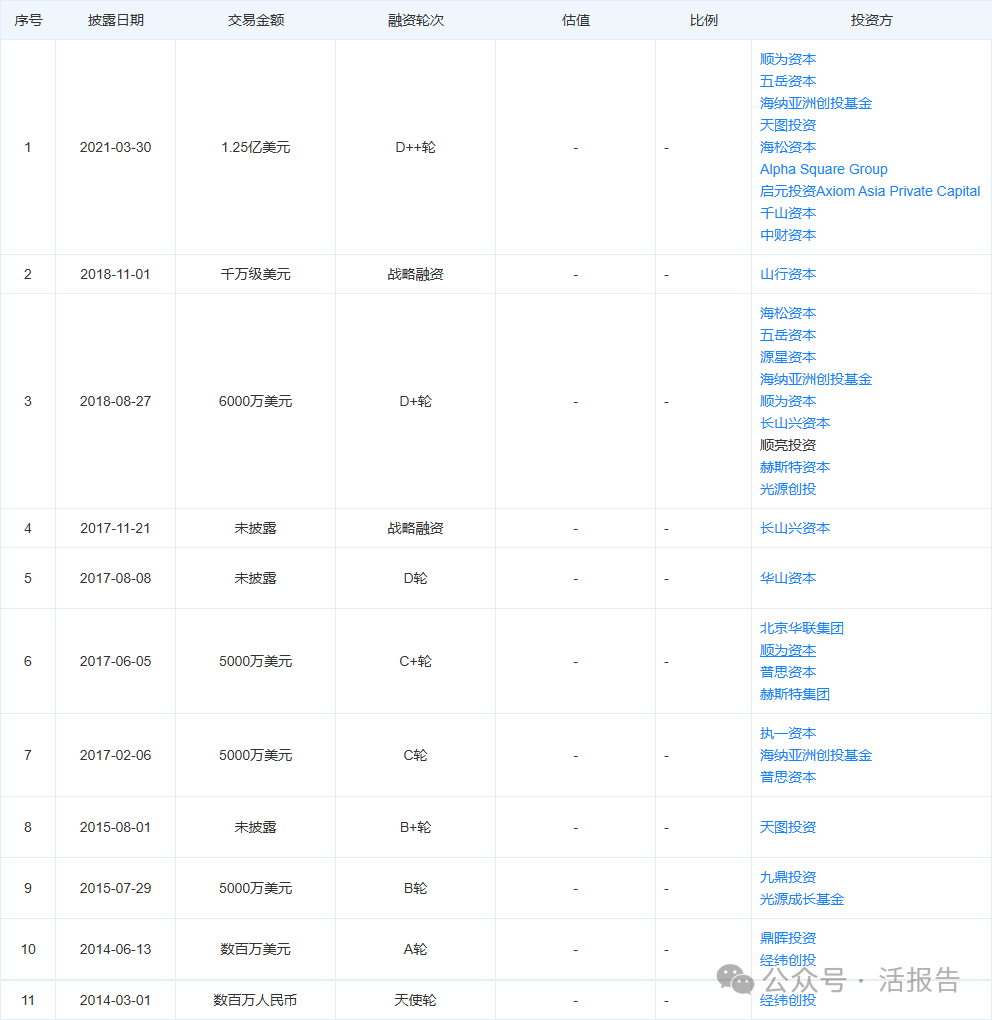Screen dimensions: 992x1020
Task: Open the 五岳资本 investor link
Action: (x=787, y=81)
